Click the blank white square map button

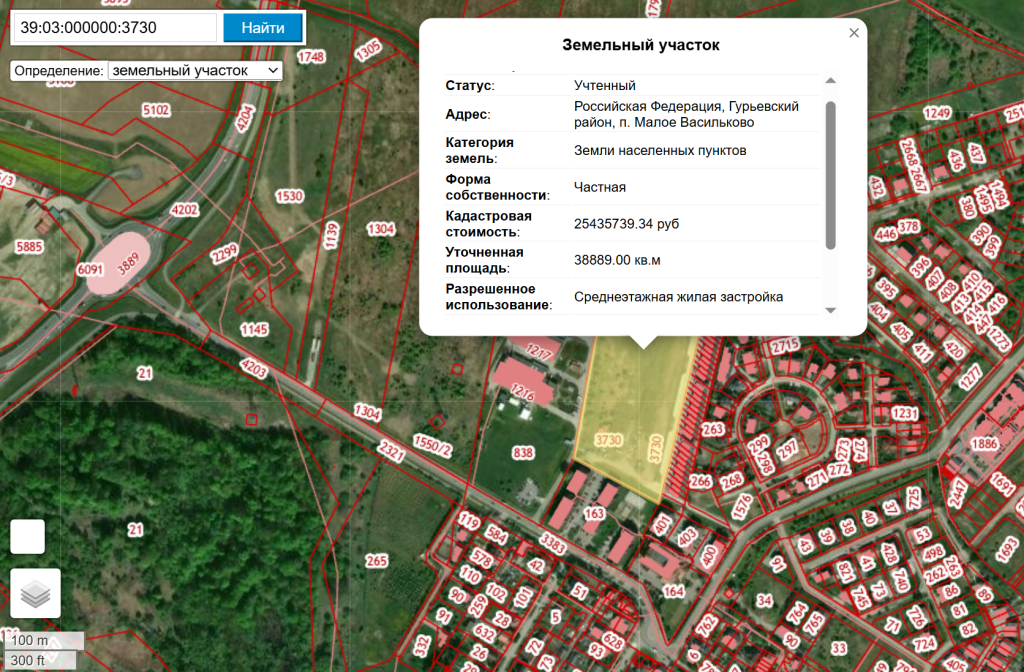coord(27,536)
